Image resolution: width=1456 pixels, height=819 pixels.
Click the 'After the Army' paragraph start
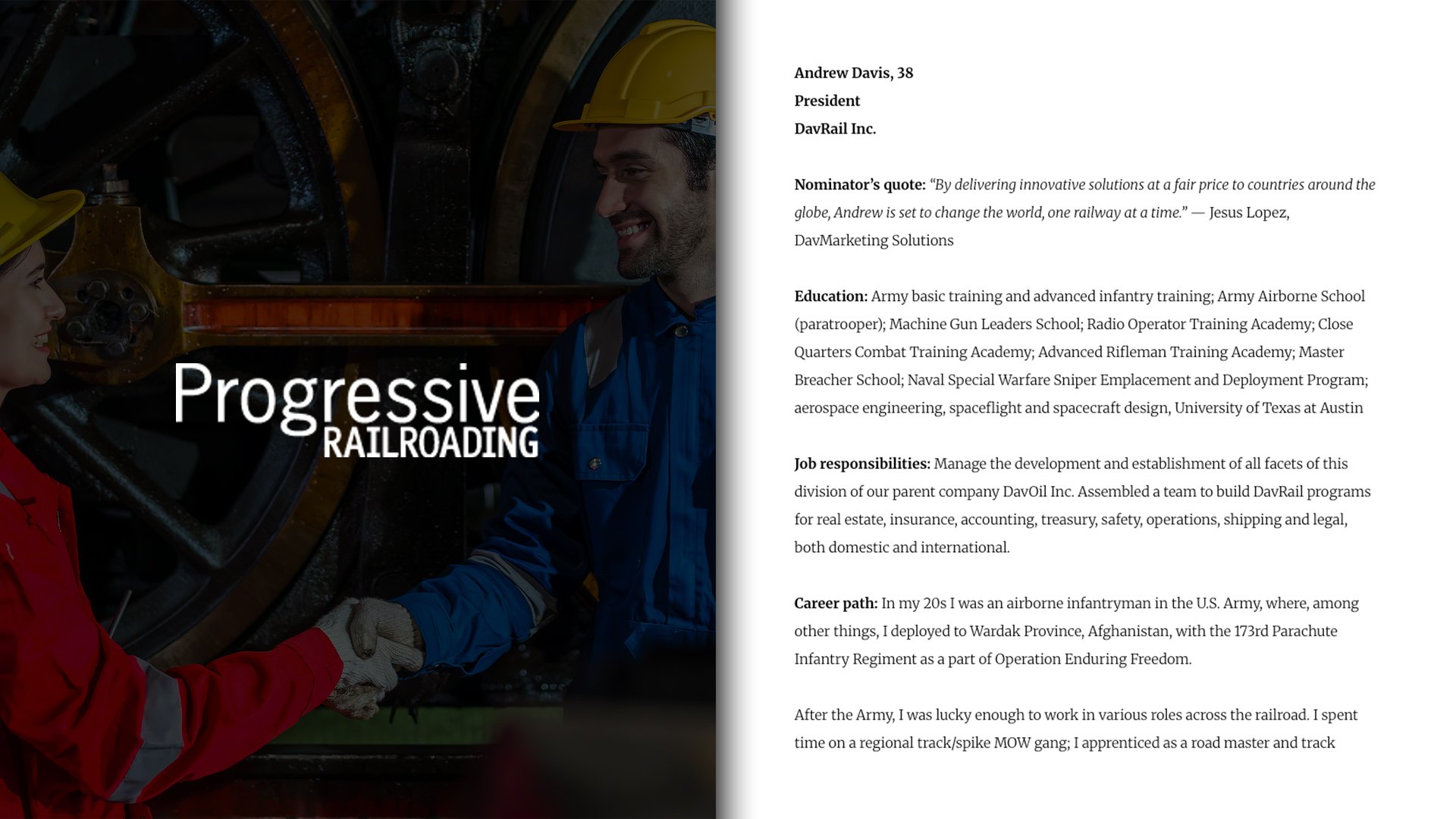tap(844, 715)
